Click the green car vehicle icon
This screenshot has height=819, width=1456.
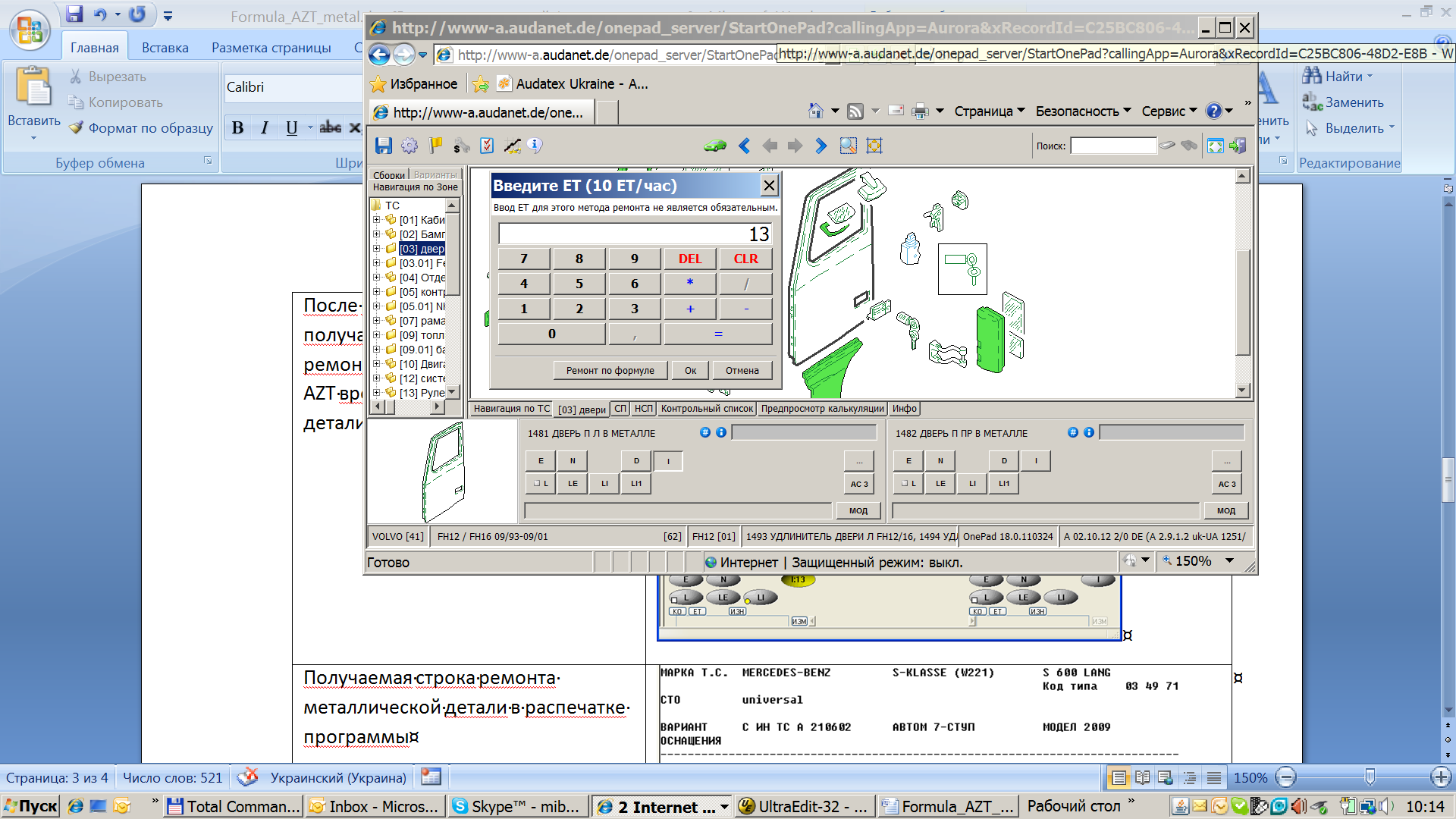pyautogui.click(x=715, y=146)
